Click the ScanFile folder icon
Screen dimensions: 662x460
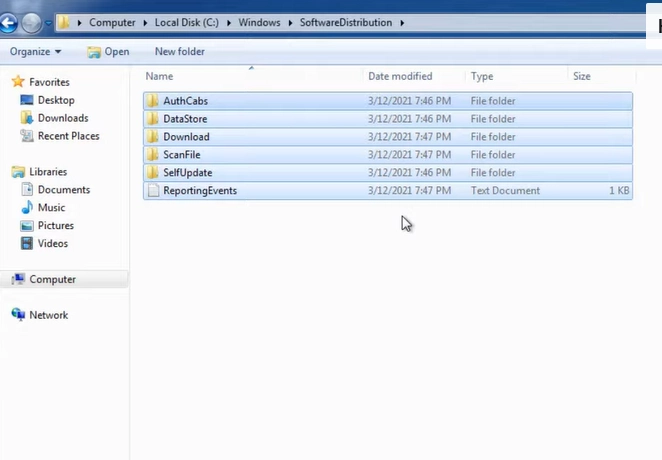(152, 155)
